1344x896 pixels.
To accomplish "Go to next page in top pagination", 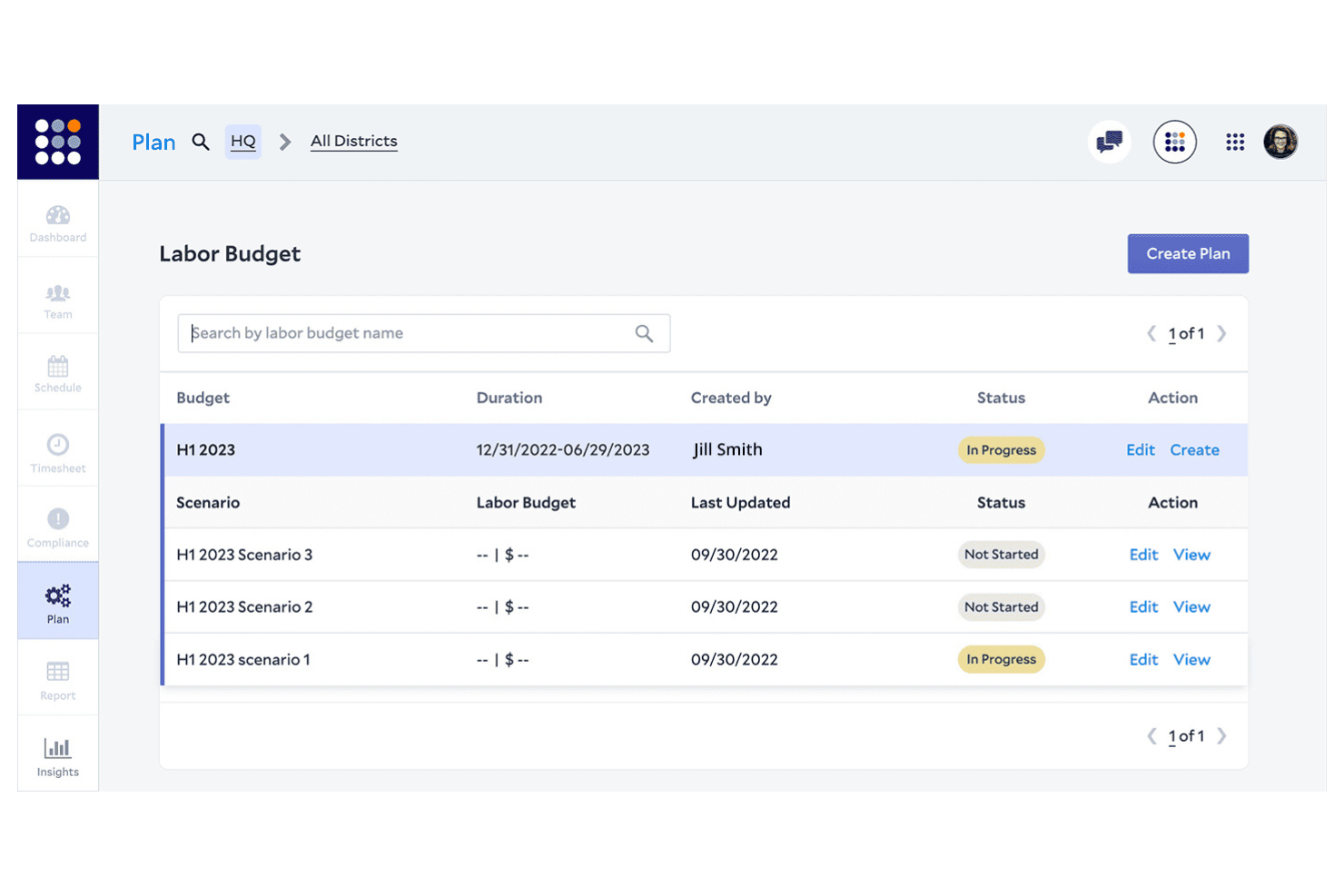I will point(1221,333).
